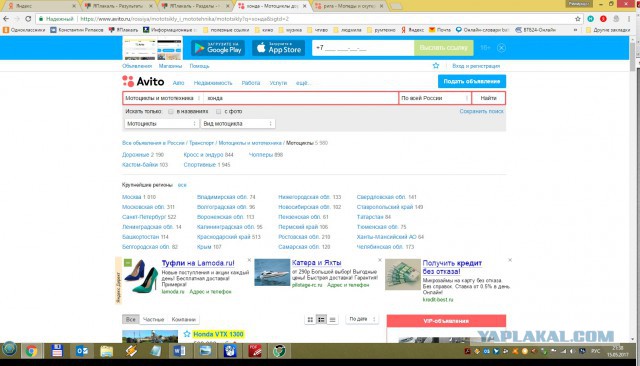Switch to compact lines view
Screen dimensions: 640x366
332,319
